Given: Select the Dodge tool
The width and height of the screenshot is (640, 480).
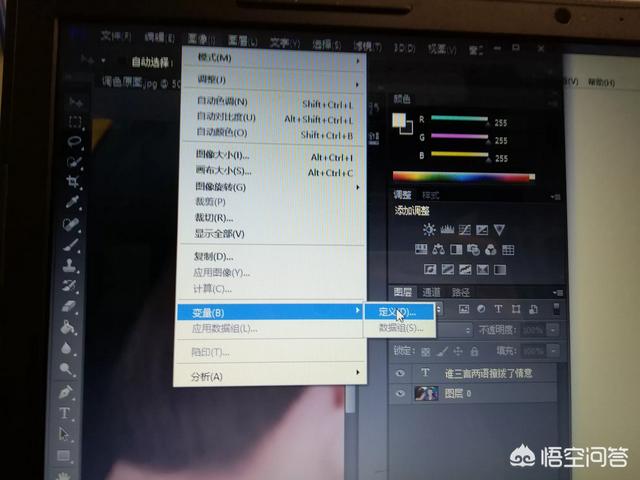Looking at the screenshot, I should (66, 369).
